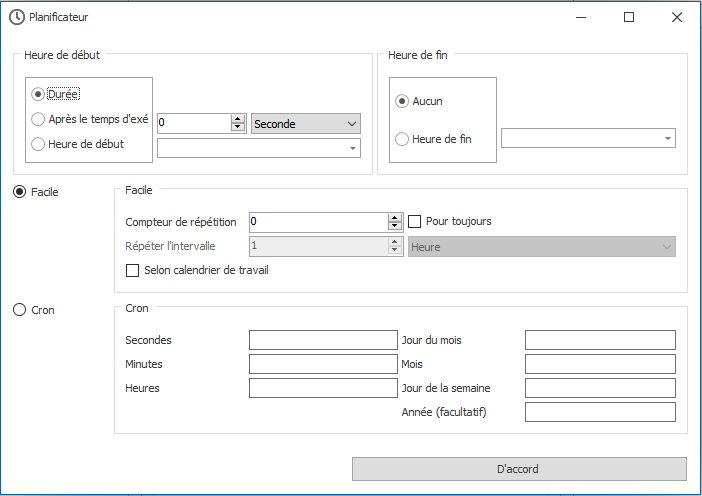Switch to Cron scheduling mode
This screenshot has width=702, height=496.
pyautogui.click(x=19, y=310)
